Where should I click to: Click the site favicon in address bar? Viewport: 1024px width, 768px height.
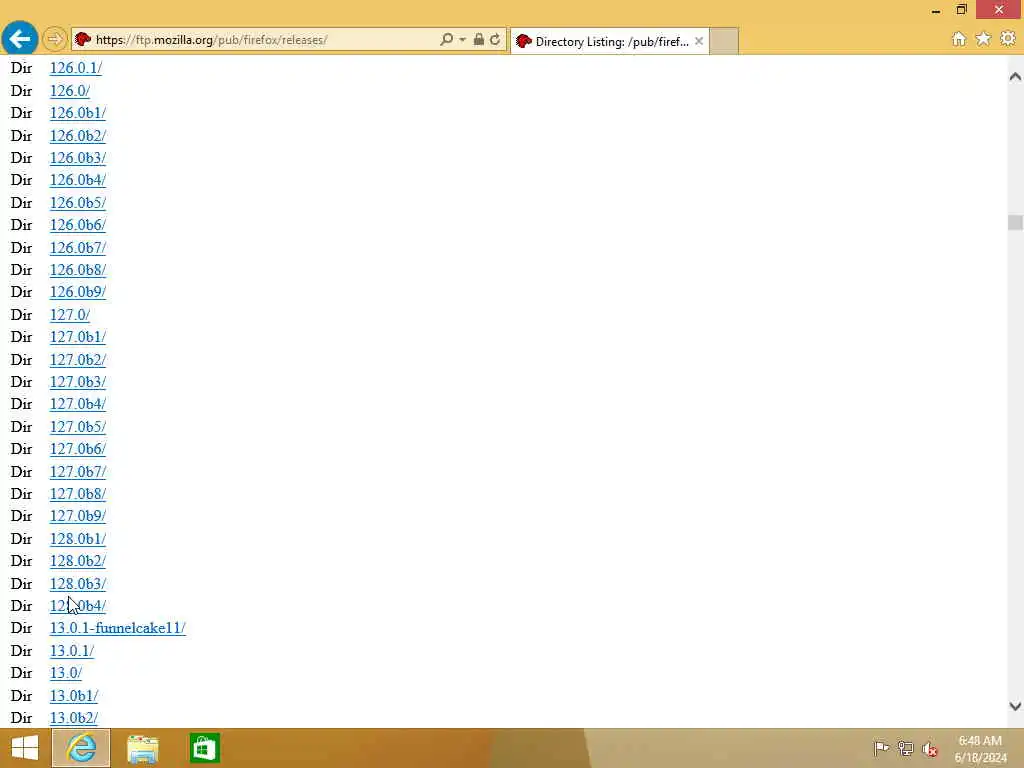click(82, 40)
